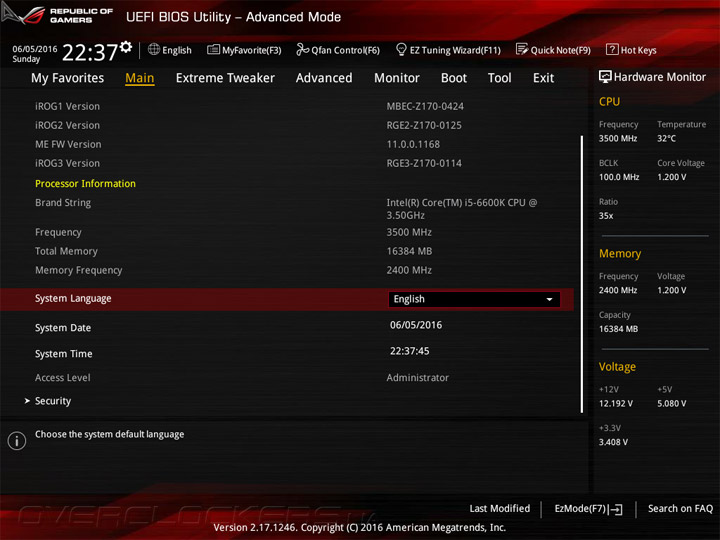
Task: Click the BCLK 100.0 MHz reading
Action: click(x=619, y=177)
